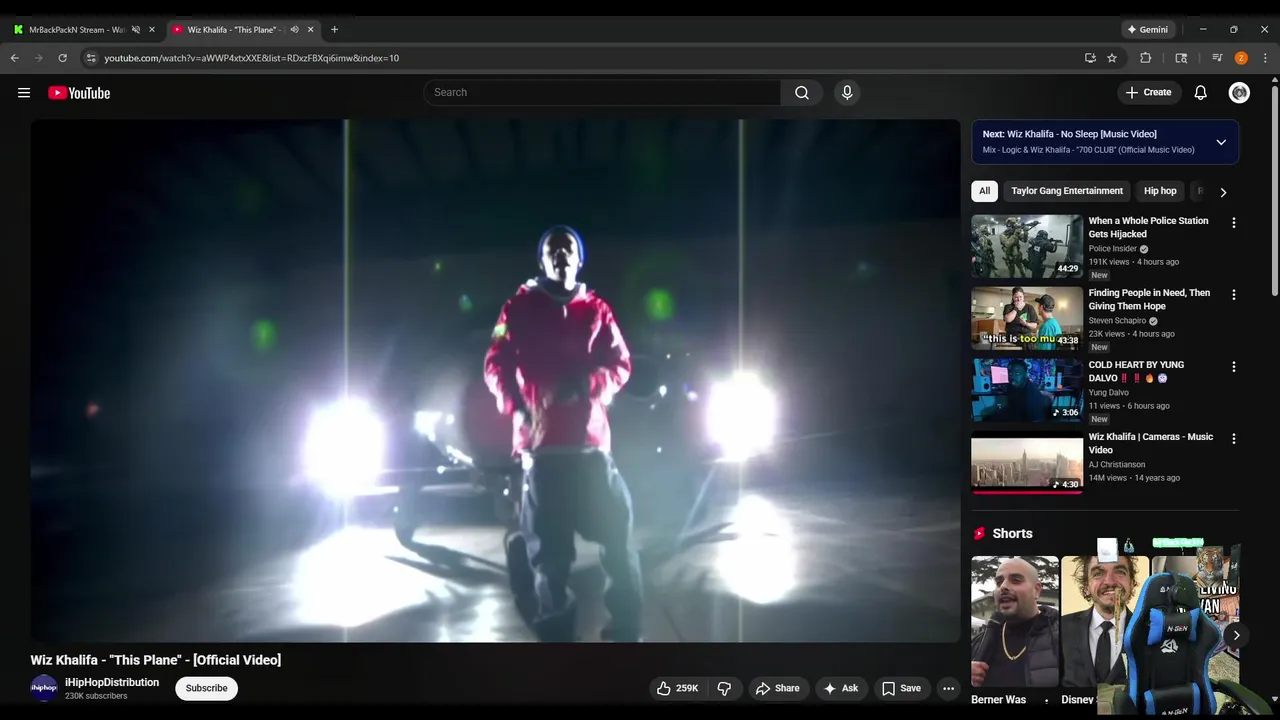Mute the Wiz Khalifa tab audio icon
The width and height of the screenshot is (1280, 720).
294,30
